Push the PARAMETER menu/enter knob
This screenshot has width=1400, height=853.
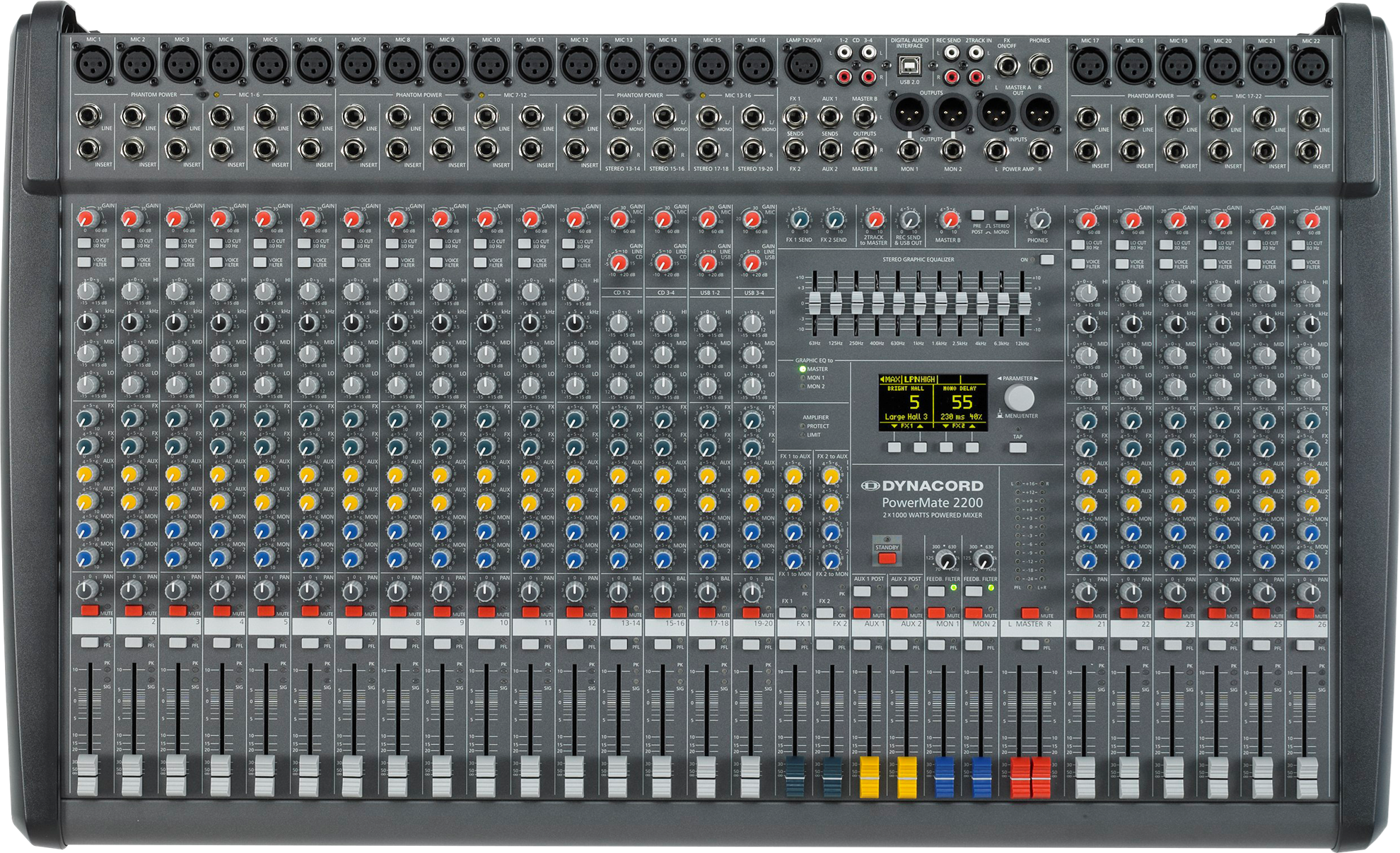click(1018, 396)
